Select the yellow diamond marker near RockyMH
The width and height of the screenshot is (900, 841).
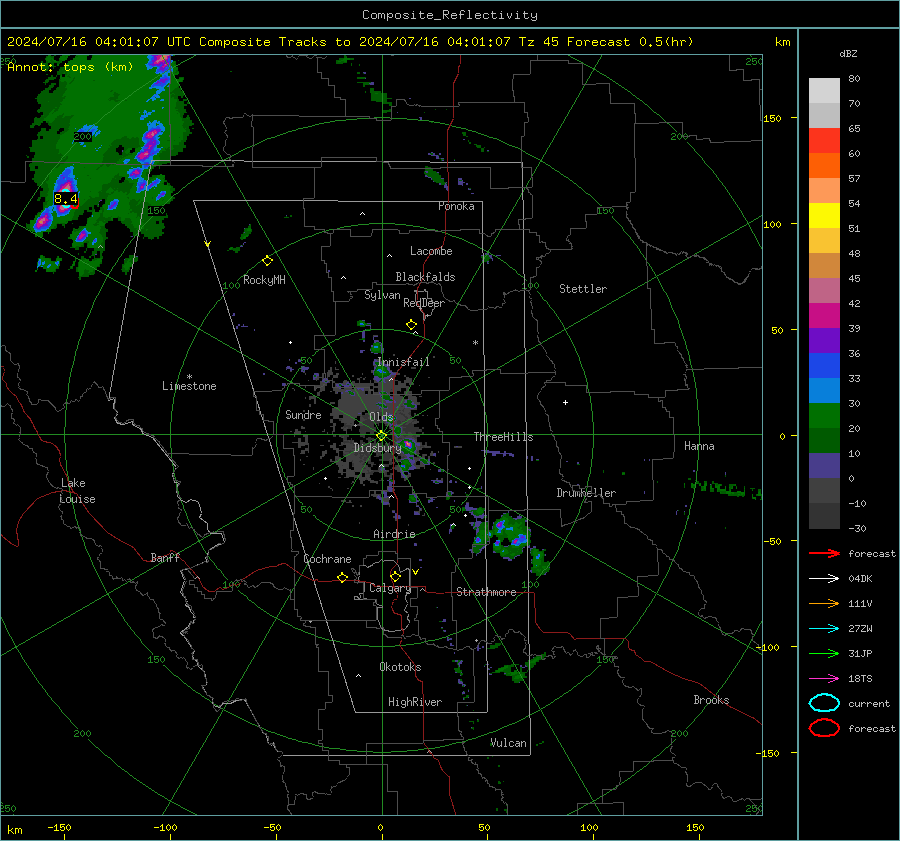tap(267, 261)
